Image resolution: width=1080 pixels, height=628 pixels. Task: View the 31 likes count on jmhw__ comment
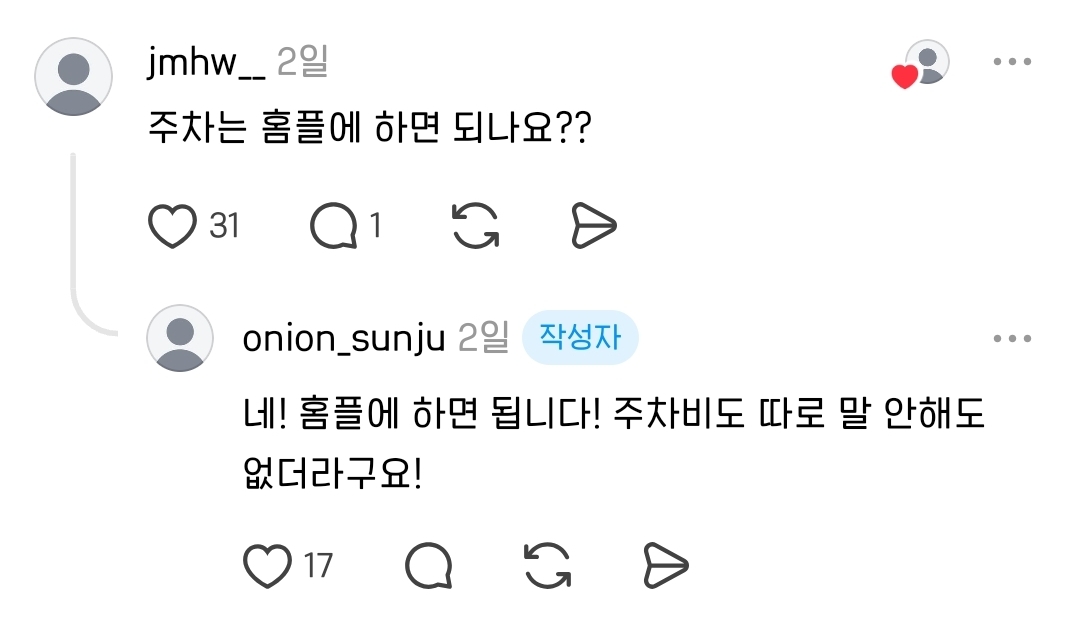click(225, 226)
